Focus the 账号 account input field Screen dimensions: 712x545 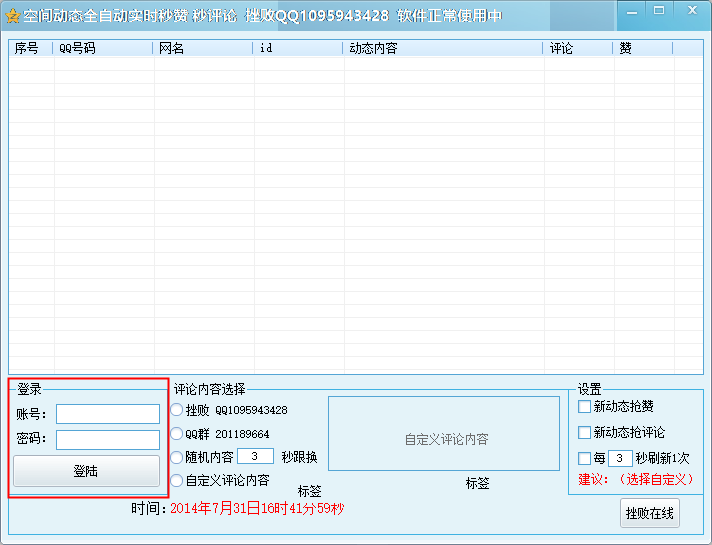tap(108, 414)
